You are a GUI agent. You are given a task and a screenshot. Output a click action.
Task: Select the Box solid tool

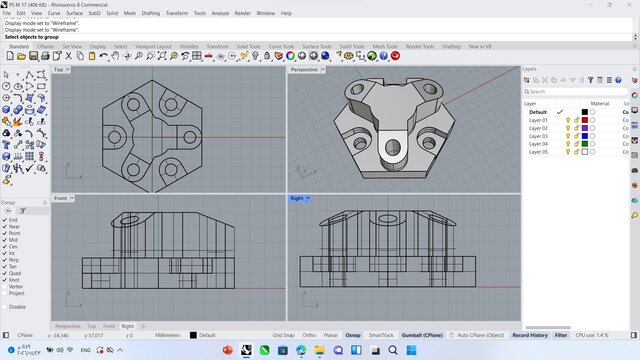(x=6, y=110)
